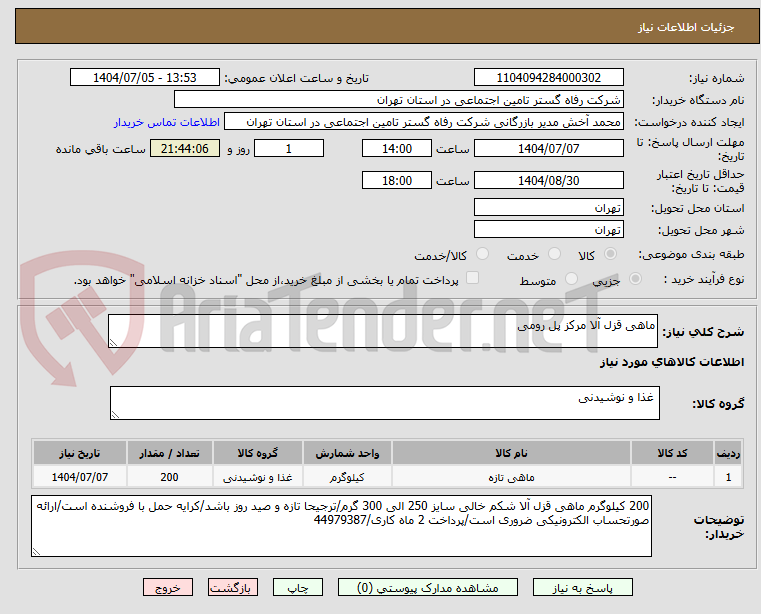761x614 pixels.
Task: Click the ایجاد کننده درخواست field
Action: point(424,122)
